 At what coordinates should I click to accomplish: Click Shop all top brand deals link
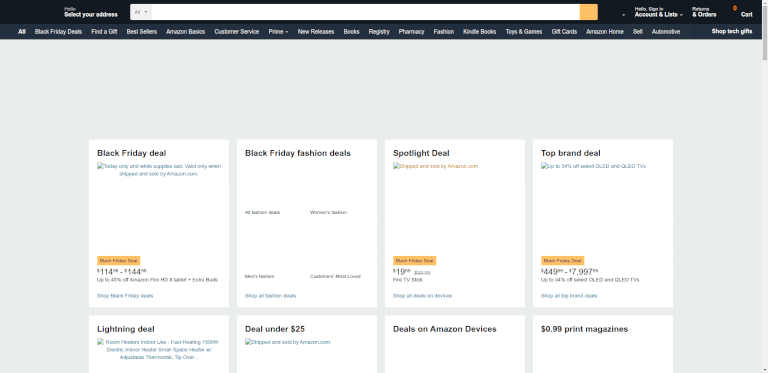coord(569,296)
